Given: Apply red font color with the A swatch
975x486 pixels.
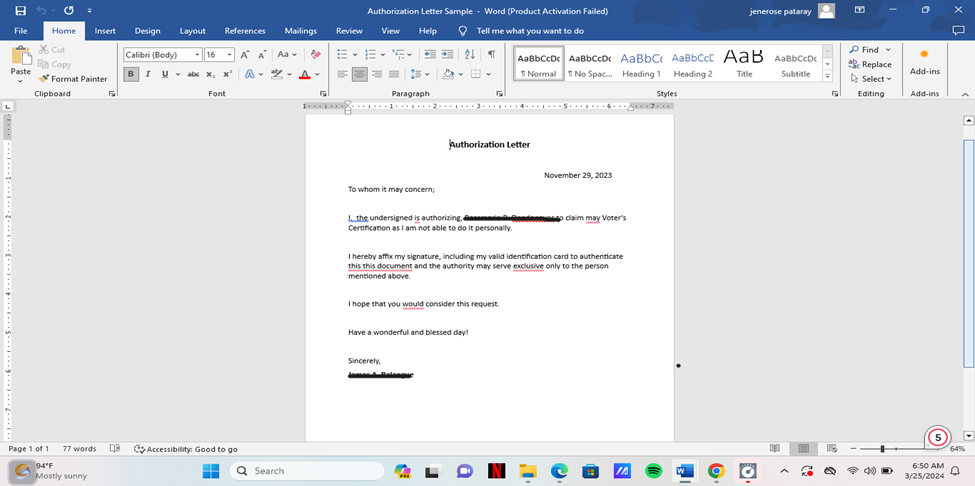Looking at the screenshot, I should pos(305,74).
